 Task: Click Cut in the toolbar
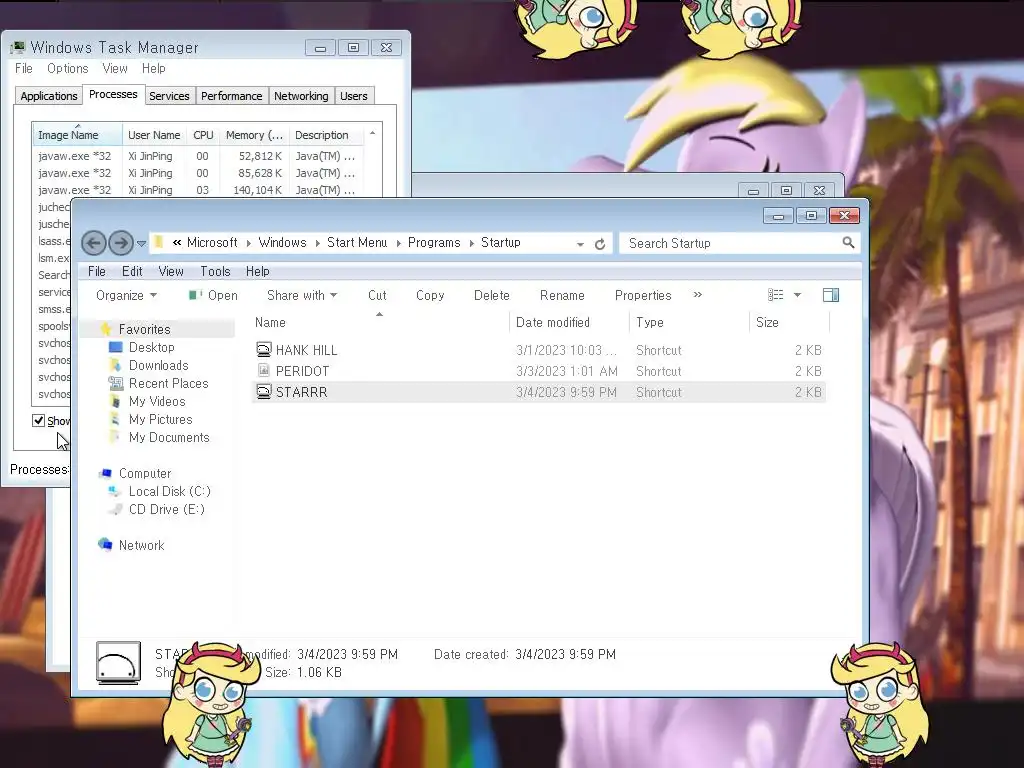pos(377,295)
